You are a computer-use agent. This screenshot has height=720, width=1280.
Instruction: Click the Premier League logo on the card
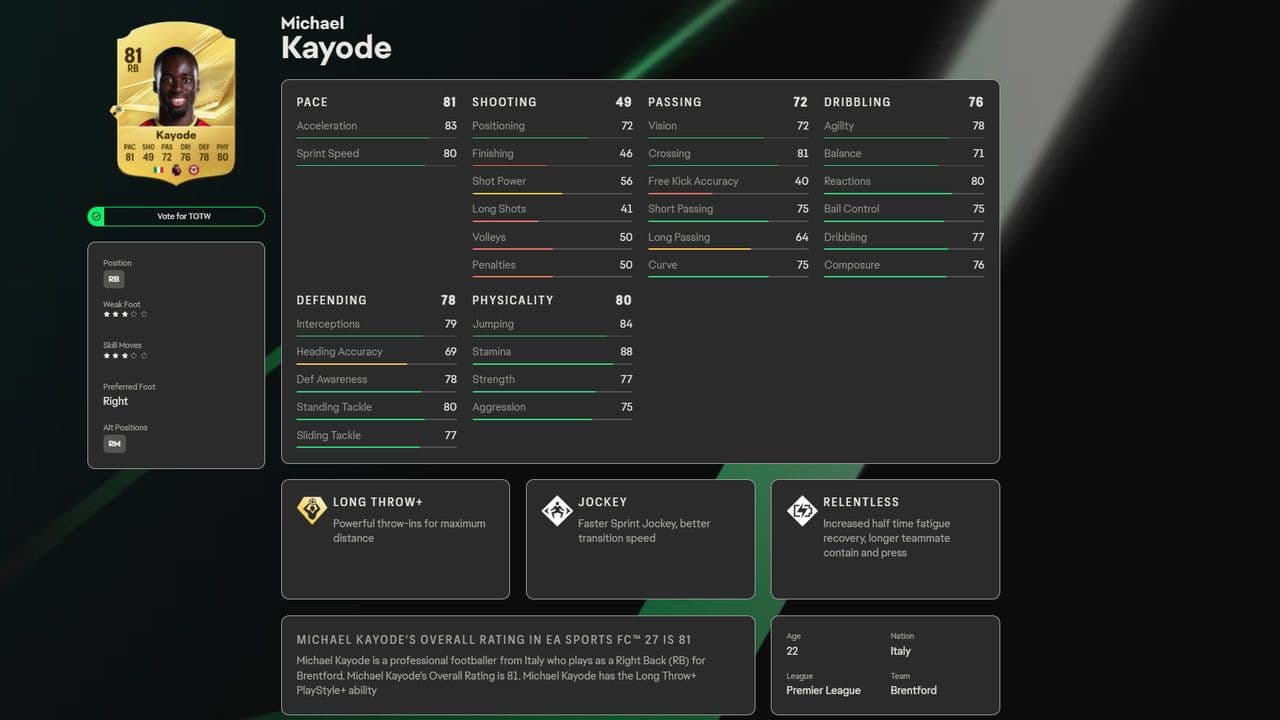point(176,170)
